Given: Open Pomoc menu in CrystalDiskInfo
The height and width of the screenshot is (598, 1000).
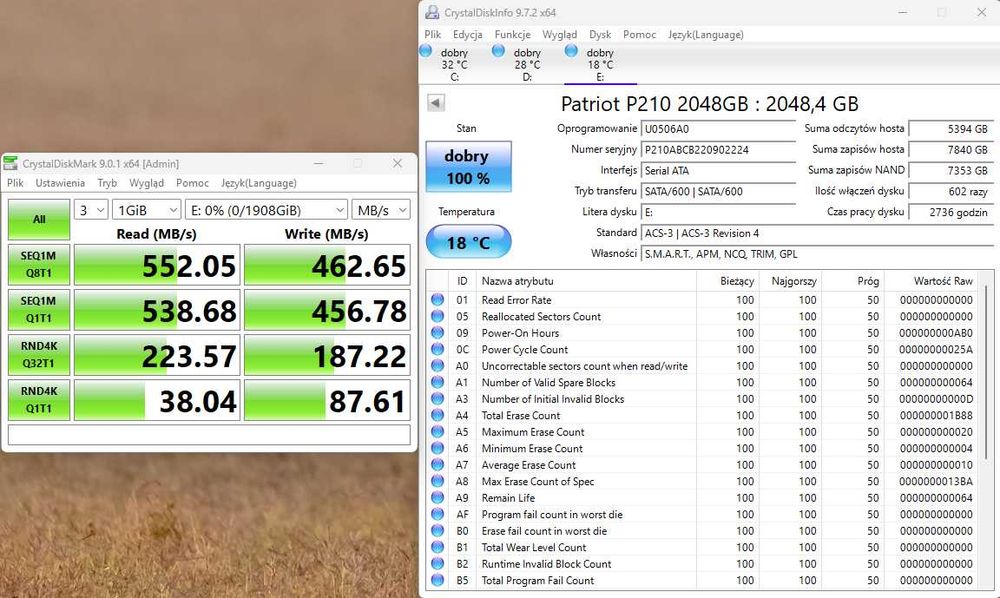Looking at the screenshot, I should pyautogui.click(x=640, y=34).
